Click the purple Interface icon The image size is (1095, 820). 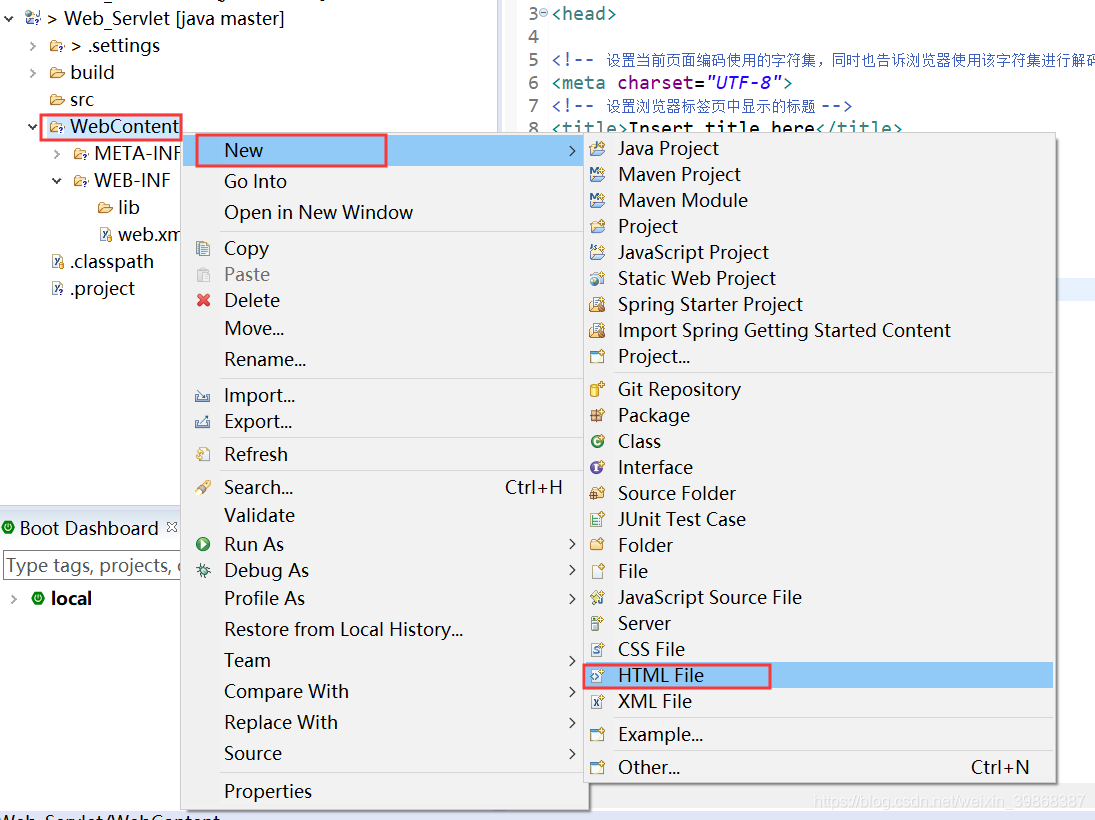(x=598, y=467)
